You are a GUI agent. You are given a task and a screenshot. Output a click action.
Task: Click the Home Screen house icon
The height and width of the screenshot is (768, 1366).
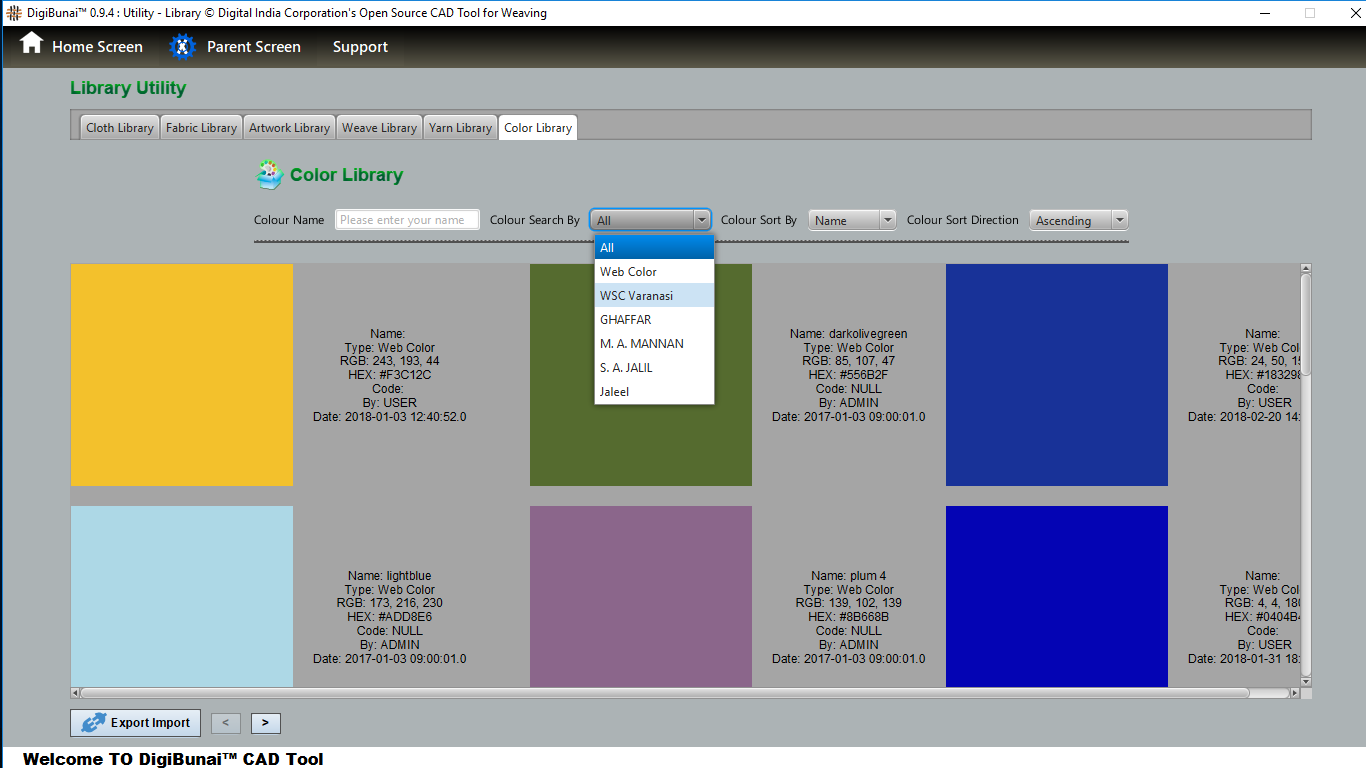(x=32, y=44)
